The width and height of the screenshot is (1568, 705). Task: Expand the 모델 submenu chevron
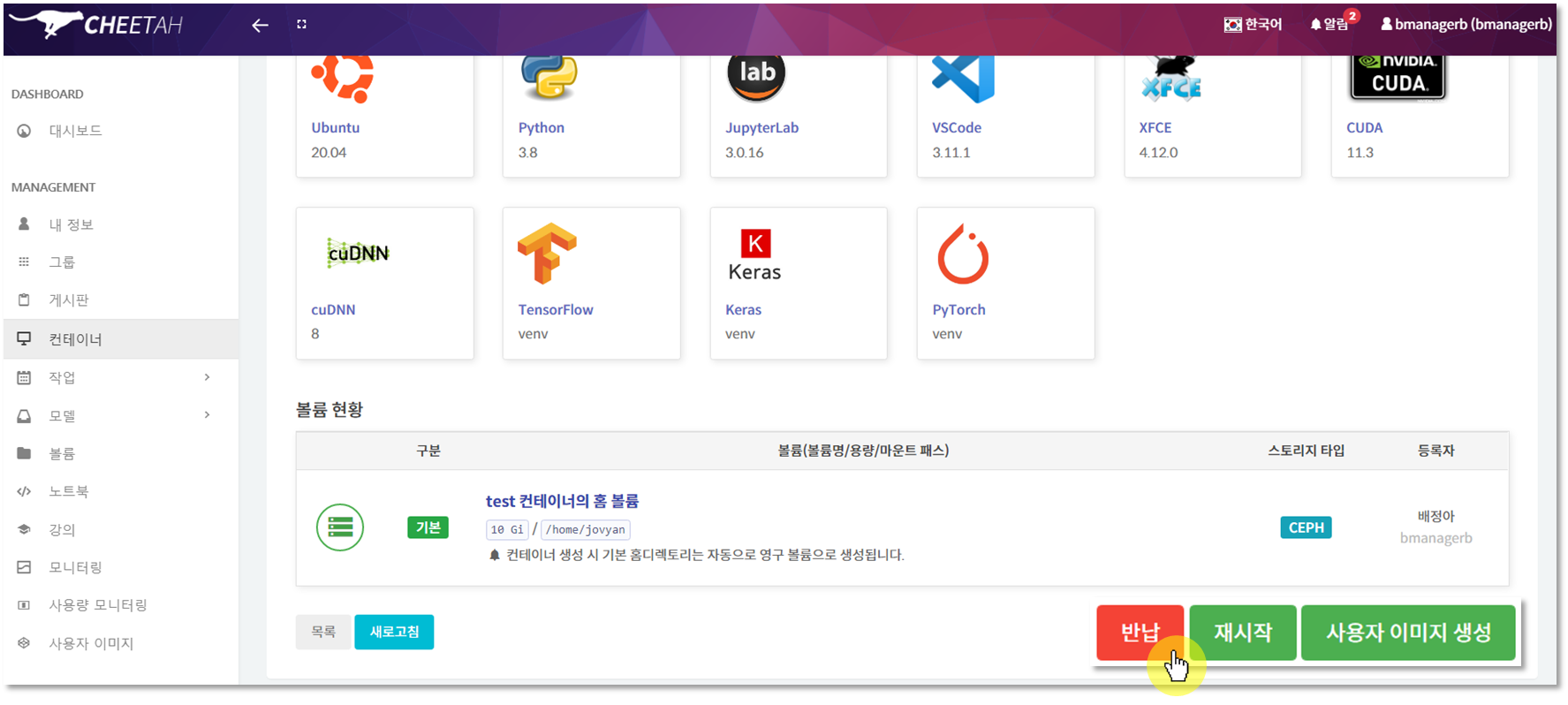click(207, 415)
